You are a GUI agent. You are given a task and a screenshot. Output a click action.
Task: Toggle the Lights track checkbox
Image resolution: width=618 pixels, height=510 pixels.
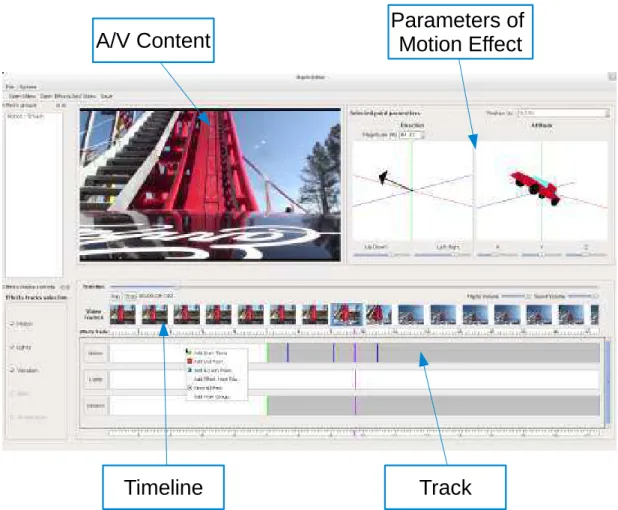point(12,347)
